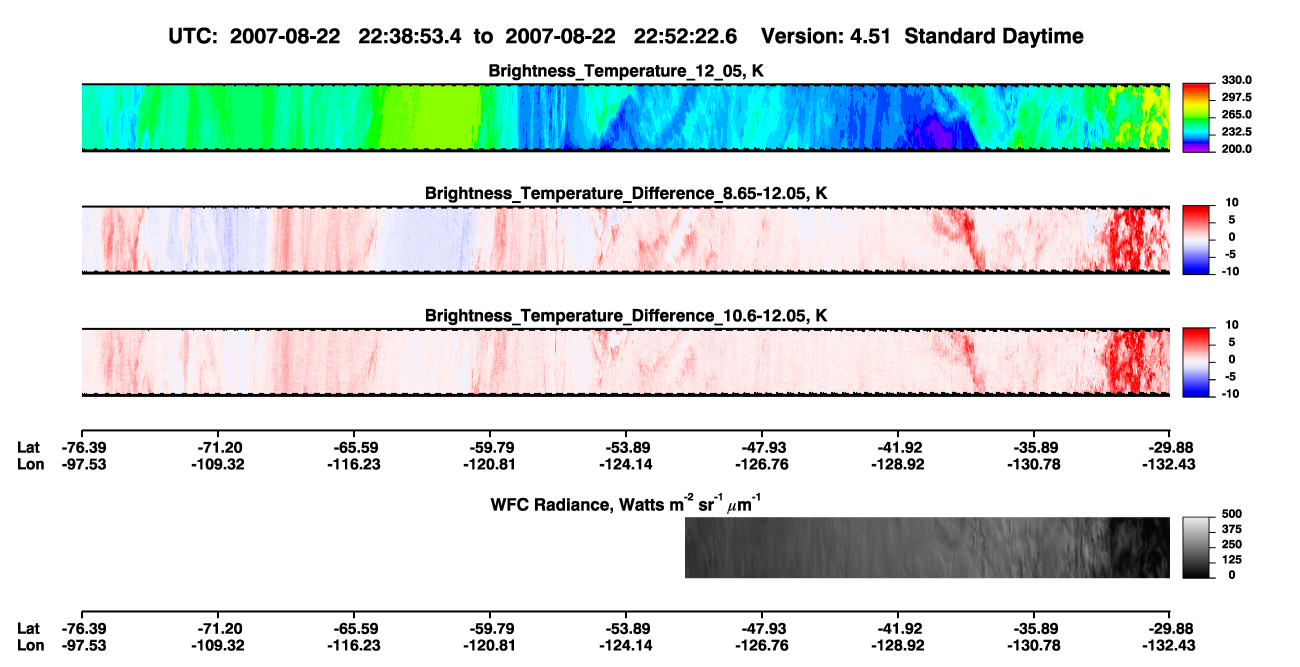Click the 'Brightness_Temperature_Difference_10.6-12.05, K' title

coord(626,315)
